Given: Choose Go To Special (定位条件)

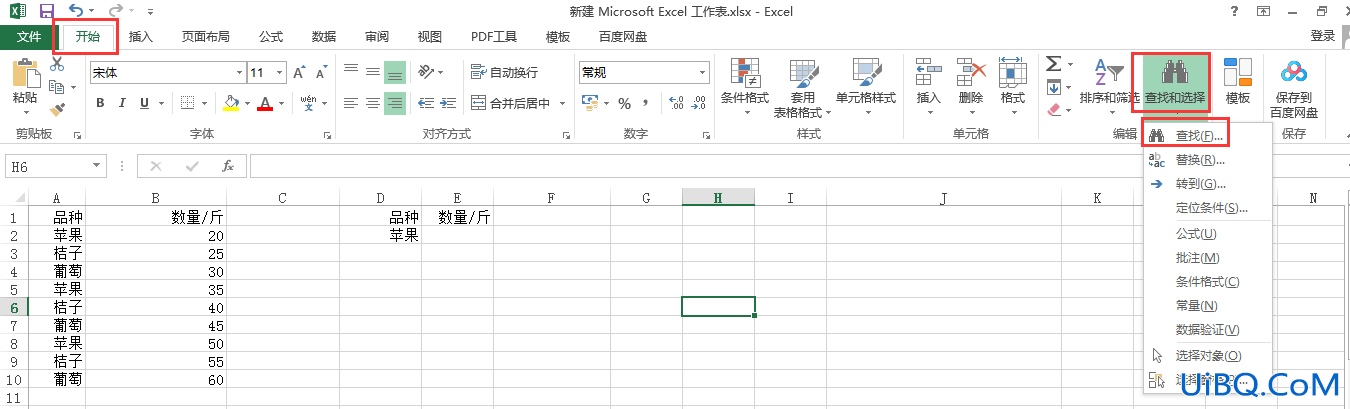Looking at the screenshot, I should 1208,208.
